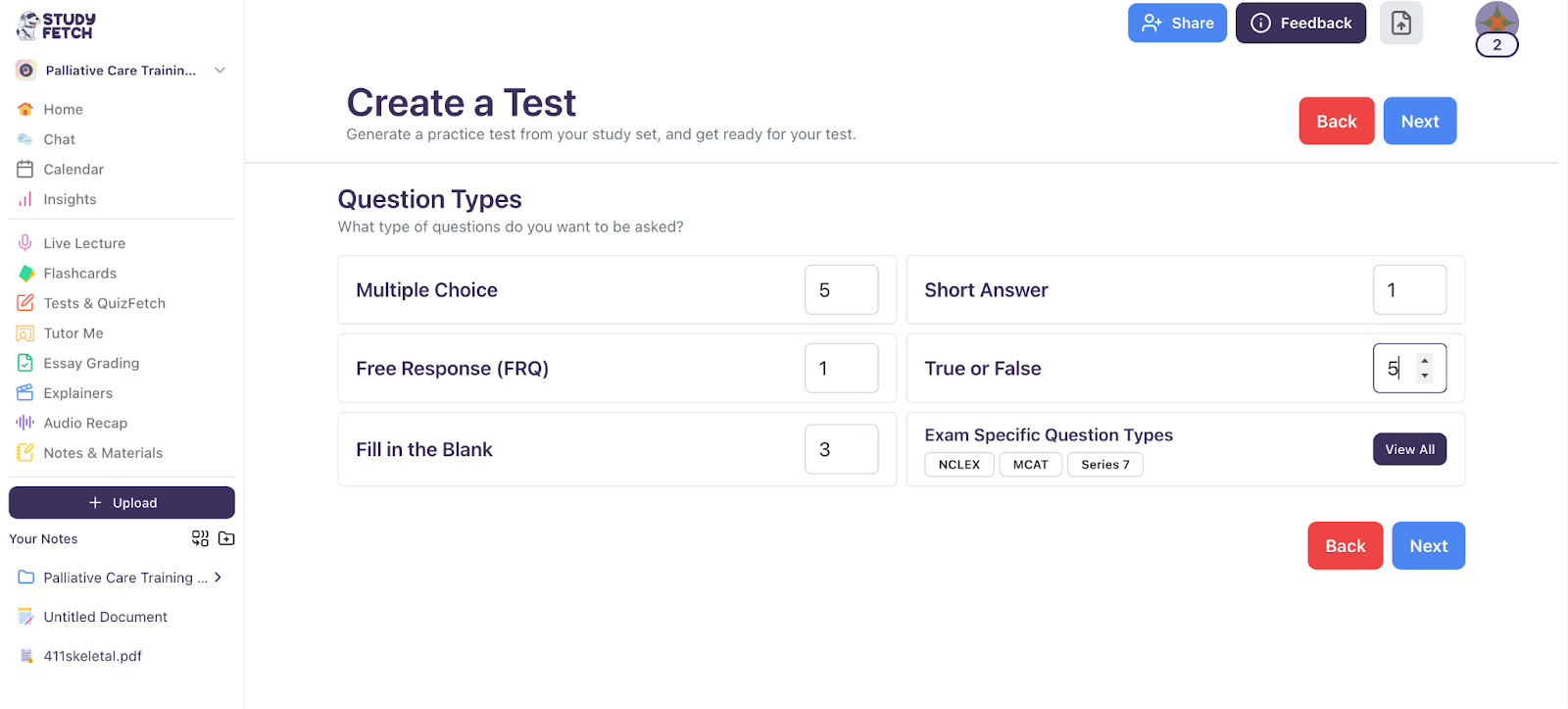The image size is (1568, 709).
Task: Expand the Palliative Care Training folder in Your Notes
Action: click(x=218, y=578)
